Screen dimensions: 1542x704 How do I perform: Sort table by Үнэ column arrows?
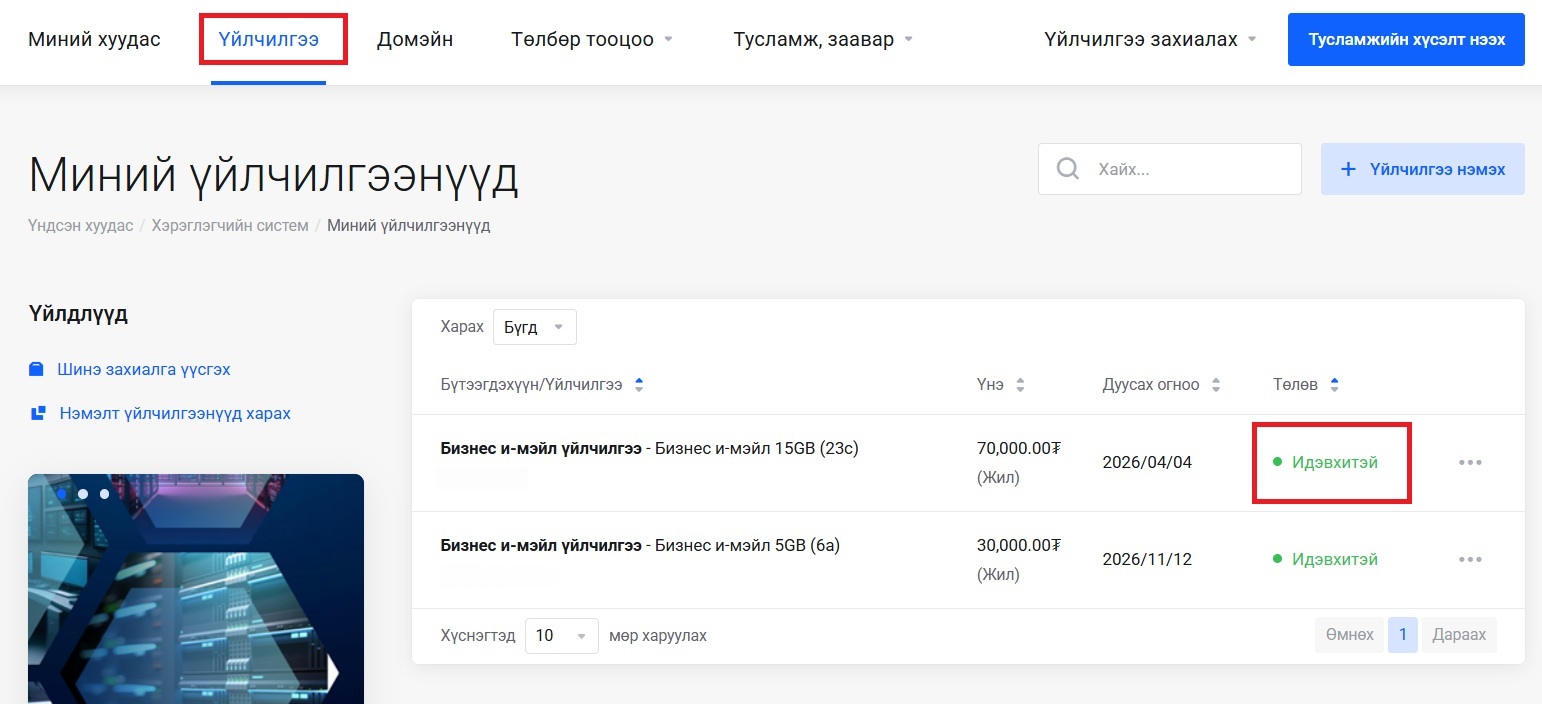pyautogui.click(x=1020, y=385)
